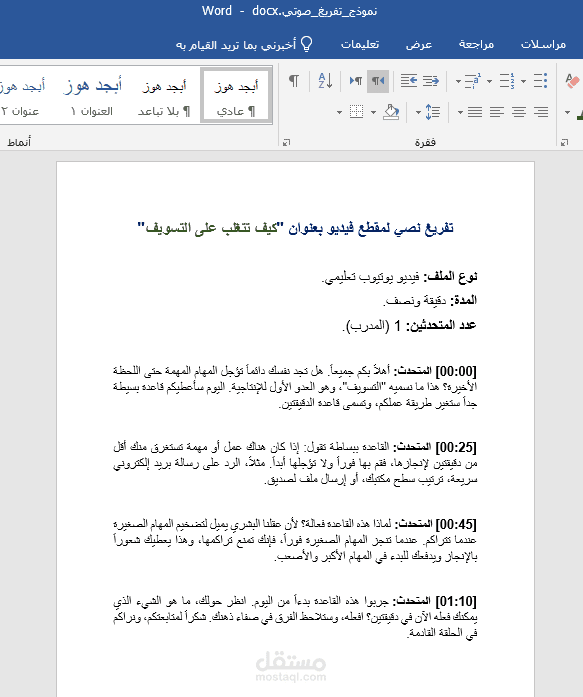This screenshot has height=697, width=583.
Task: Click the [00:00] timestamp in document
Action: point(456,371)
